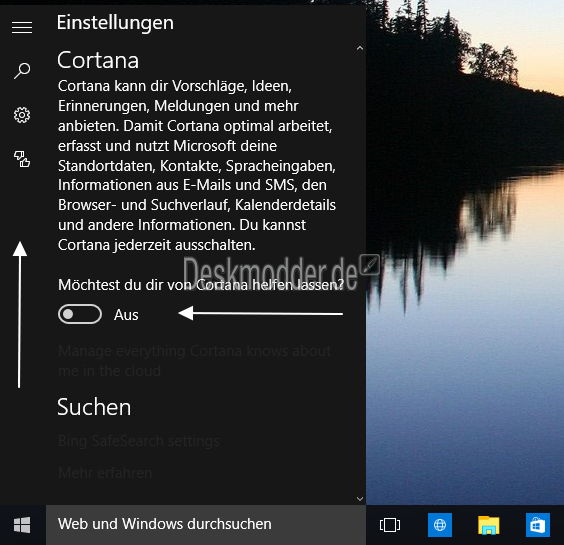Open the settings gear icon in sidebar

(x=22, y=115)
